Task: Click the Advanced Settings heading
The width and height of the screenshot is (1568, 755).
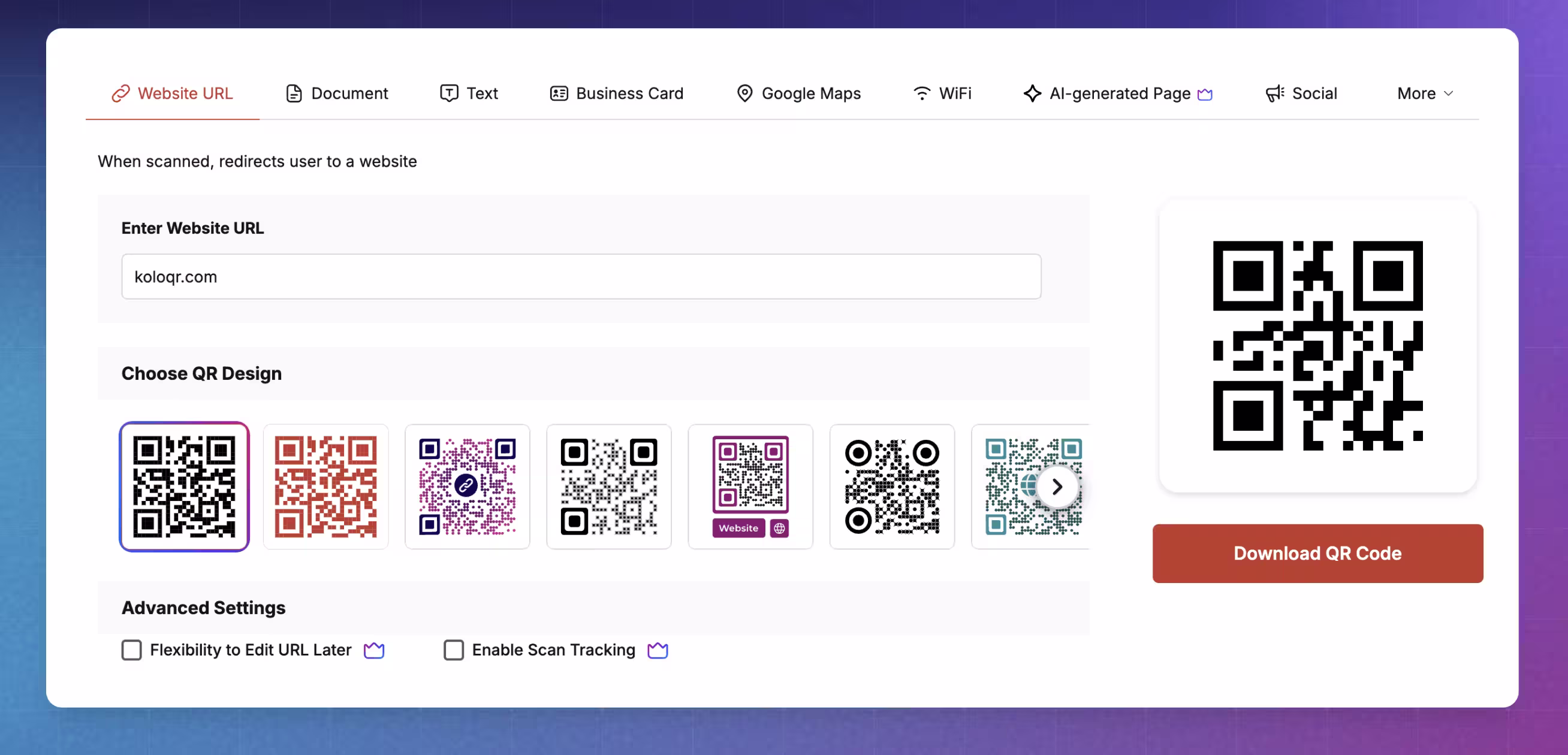Action: pyautogui.click(x=203, y=607)
